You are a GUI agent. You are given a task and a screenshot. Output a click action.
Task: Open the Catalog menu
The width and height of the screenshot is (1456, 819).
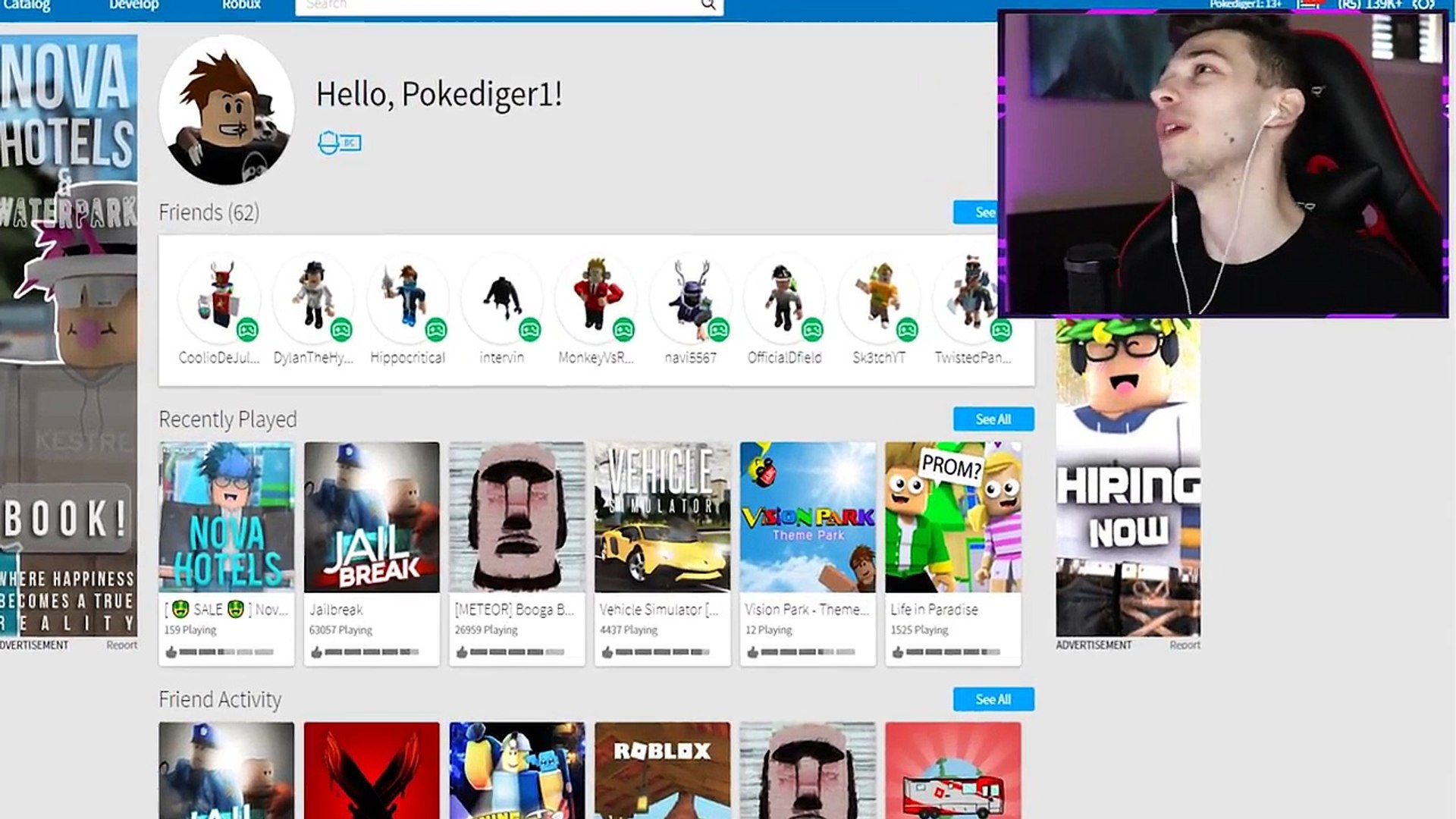pyautogui.click(x=27, y=5)
